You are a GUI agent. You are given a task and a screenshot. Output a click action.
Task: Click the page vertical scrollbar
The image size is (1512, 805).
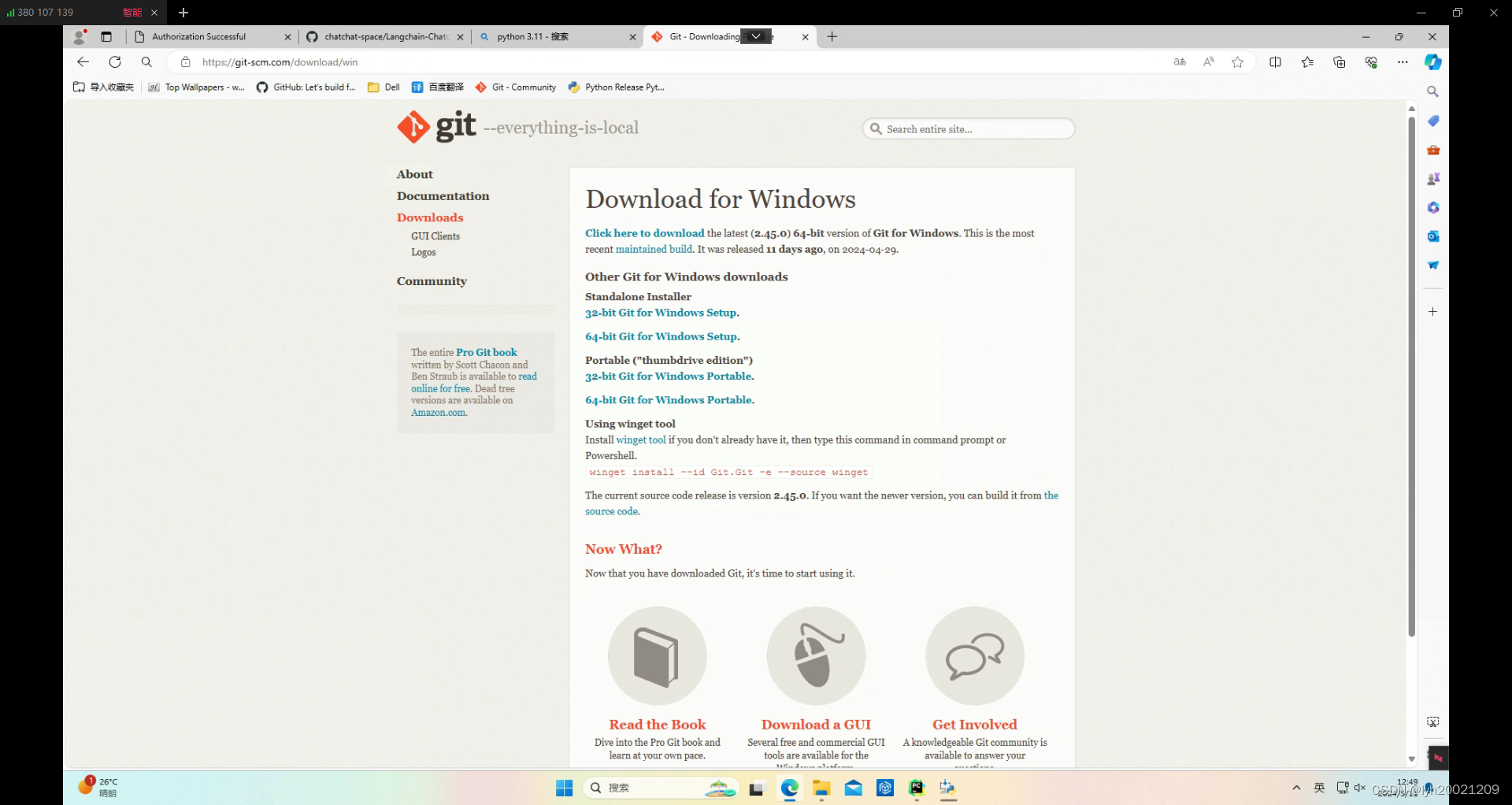pyautogui.click(x=1412, y=377)
